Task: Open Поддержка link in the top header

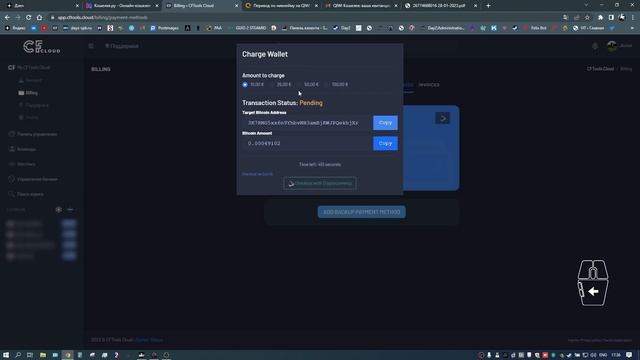Action: 122,46
